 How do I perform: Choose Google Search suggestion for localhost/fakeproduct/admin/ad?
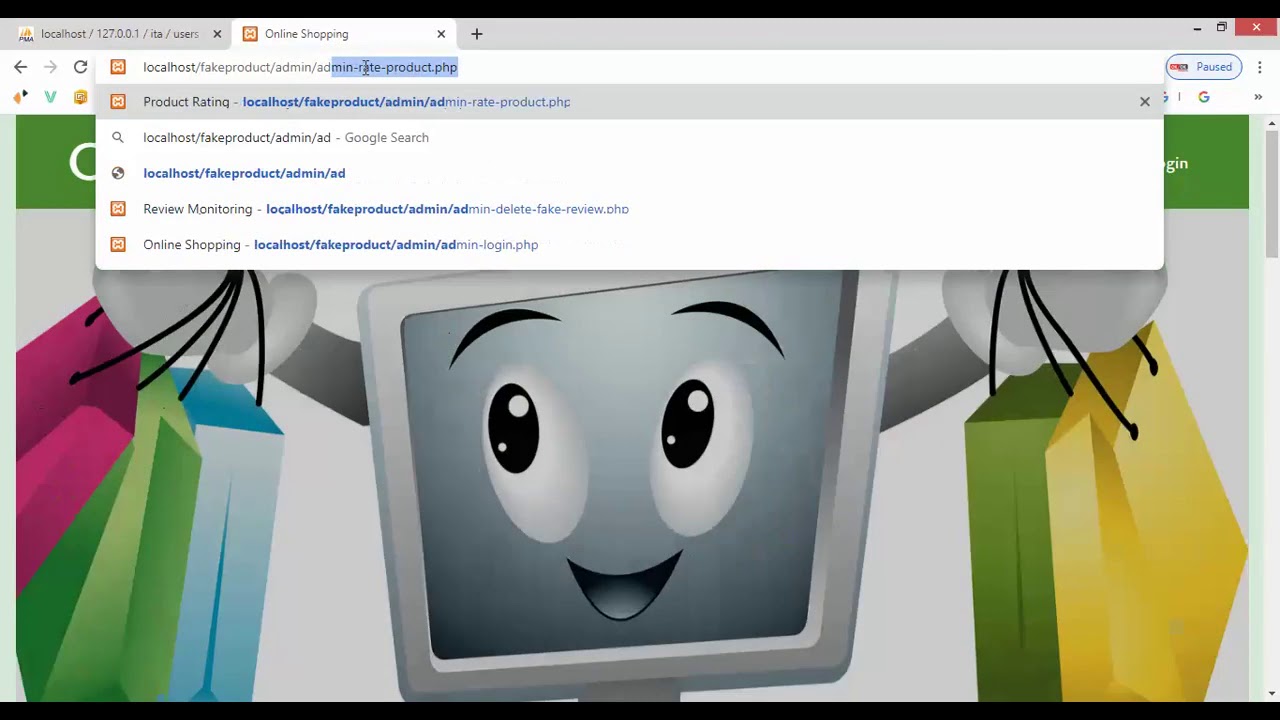tap(630, 138)
